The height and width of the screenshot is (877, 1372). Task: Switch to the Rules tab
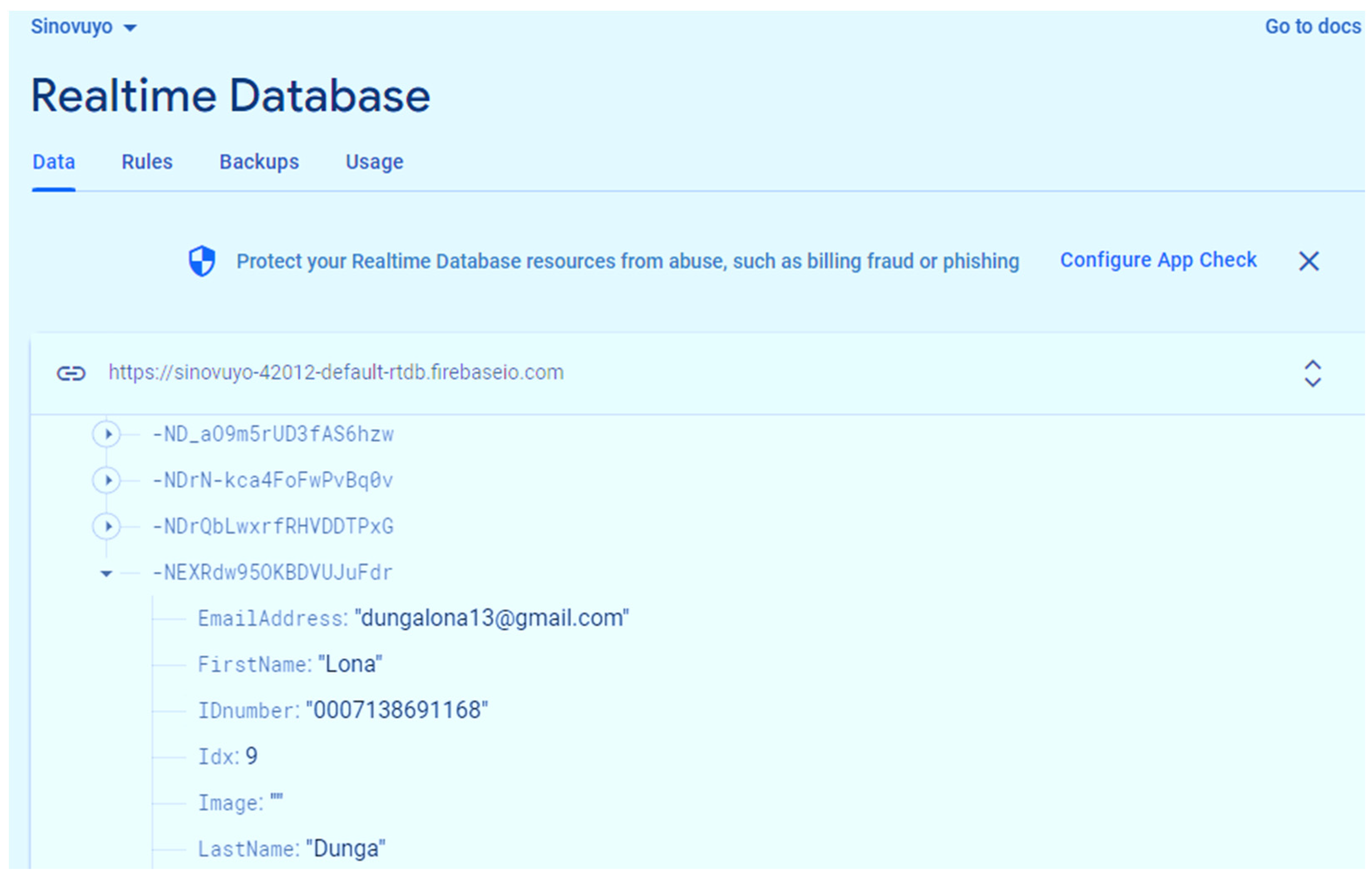[147, 162]
